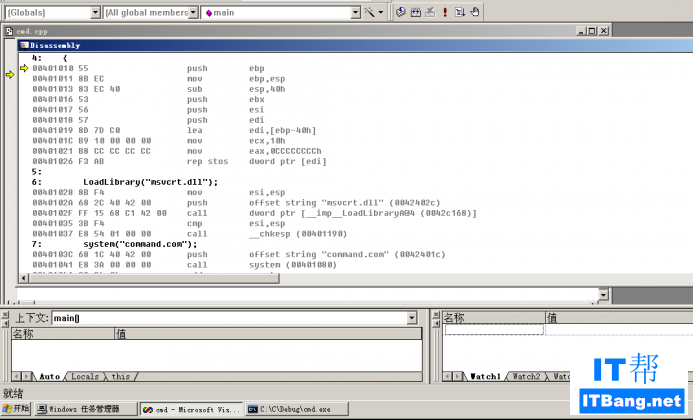
Task: Click the call __chkesp (00401190) line
Action: click(190, 233)
